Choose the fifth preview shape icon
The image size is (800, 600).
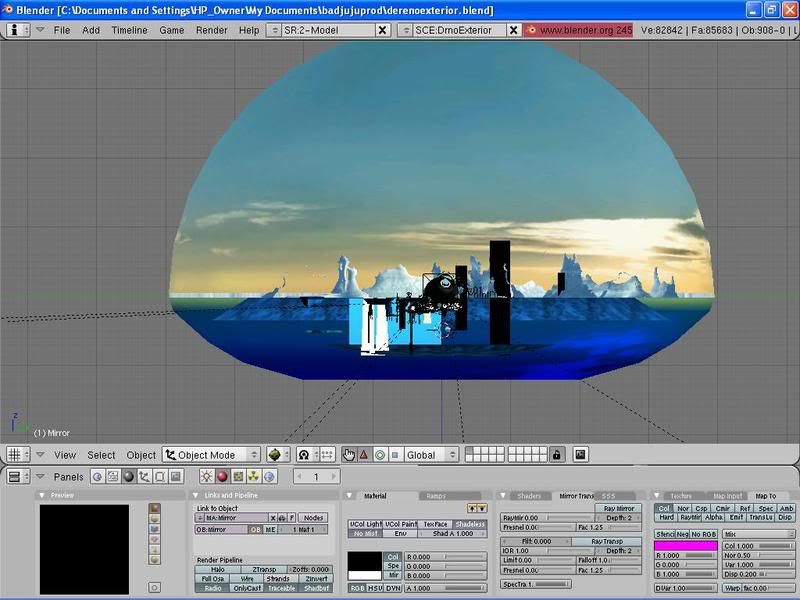point(155,549)
